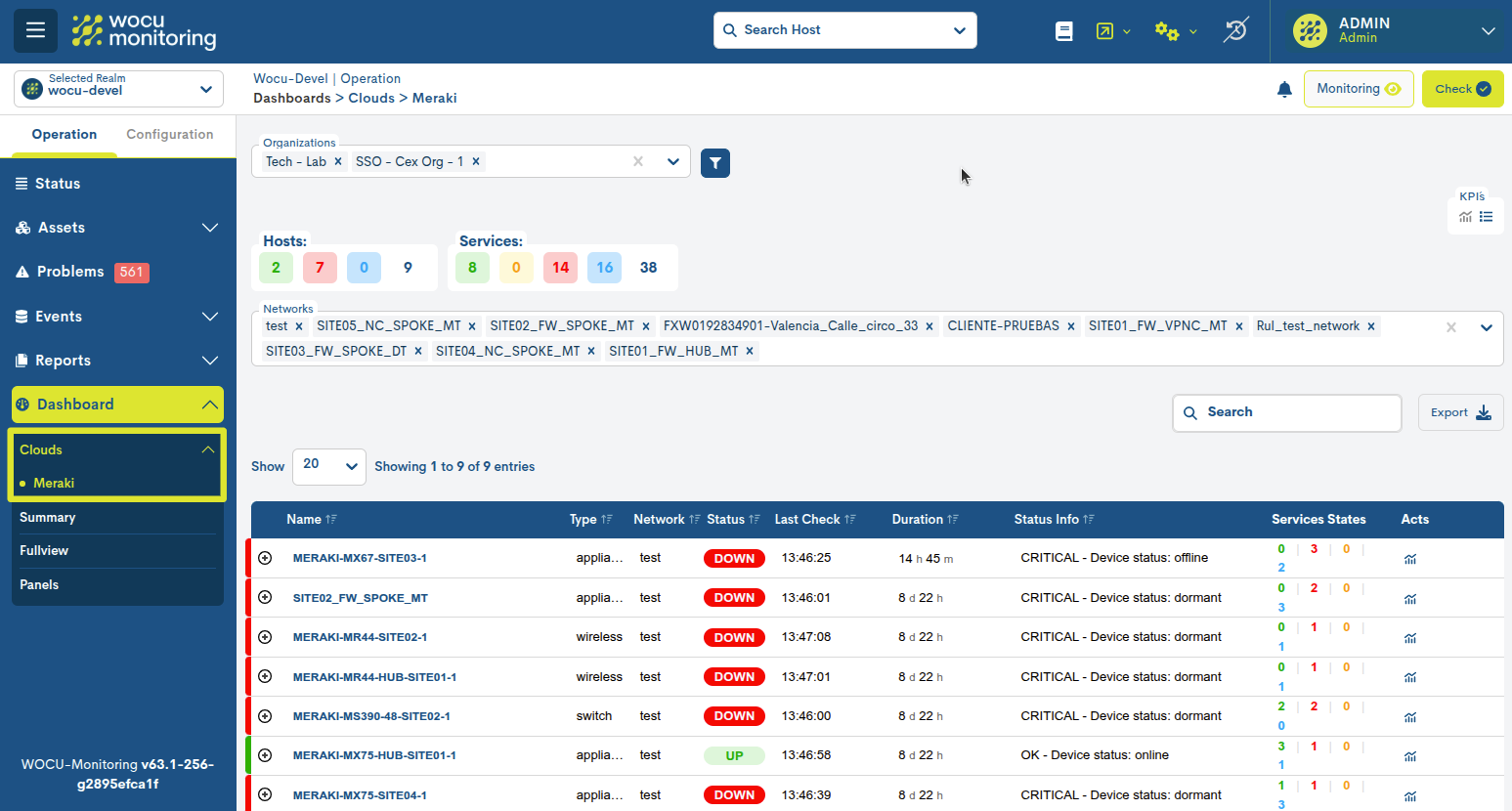Open graph action for MERAKI-MX75-HUB-SITE01-1

(1410, 756)
